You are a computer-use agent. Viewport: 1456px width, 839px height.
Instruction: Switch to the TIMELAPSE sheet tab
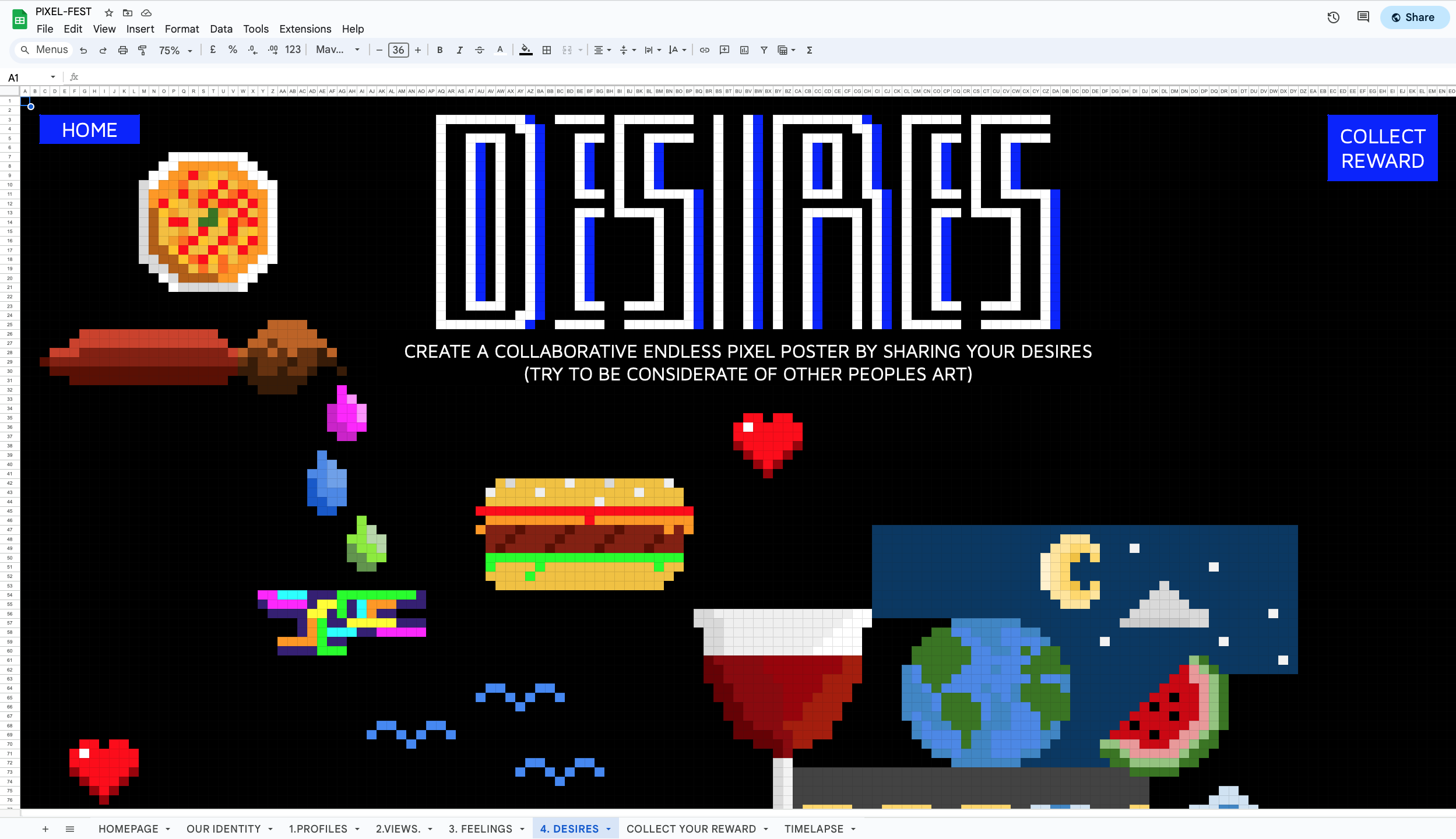[814, 829]
